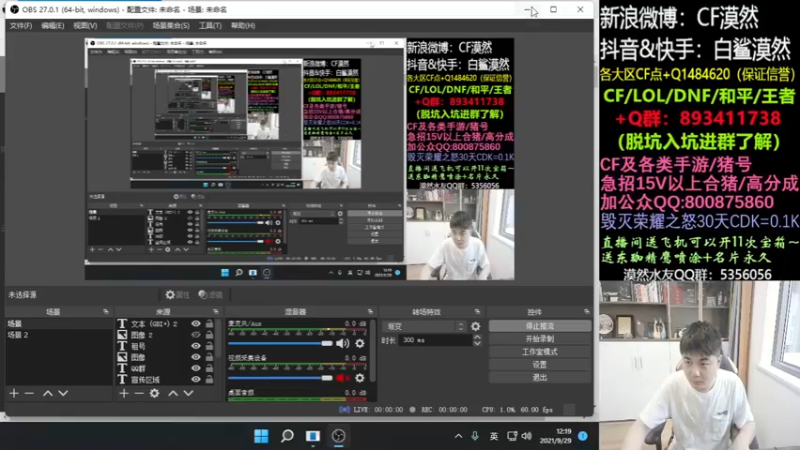Image resolution: width=800 pixels, height=450 pixels.
Task: Open the Task View taskbar icon
Action: [313, 436]
